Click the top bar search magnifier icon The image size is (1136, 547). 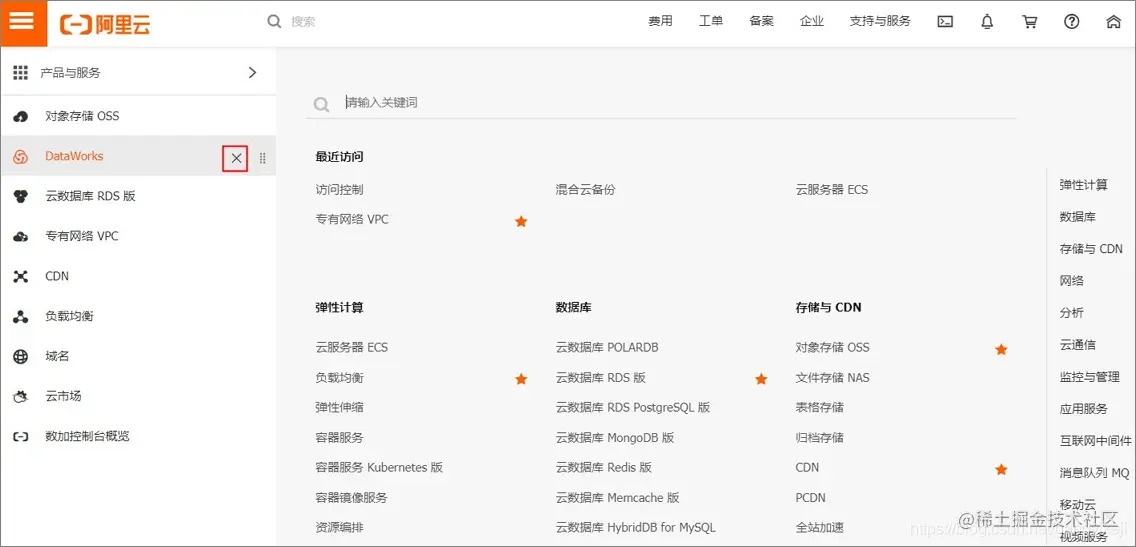[274, 22]
